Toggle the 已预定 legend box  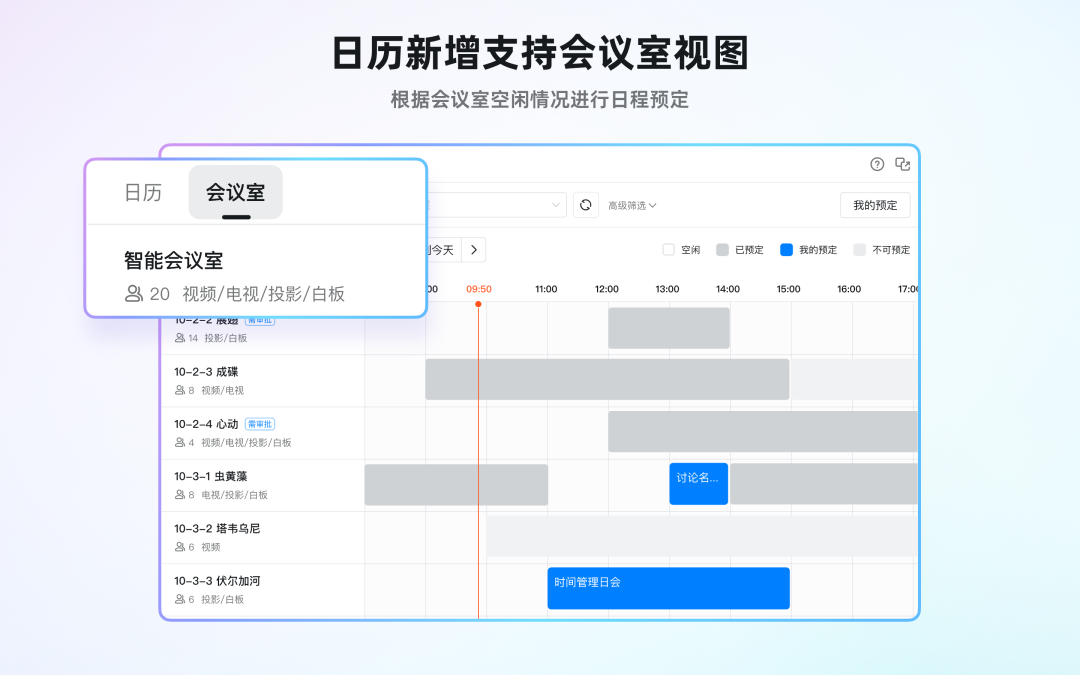click(x=723, y=250)
